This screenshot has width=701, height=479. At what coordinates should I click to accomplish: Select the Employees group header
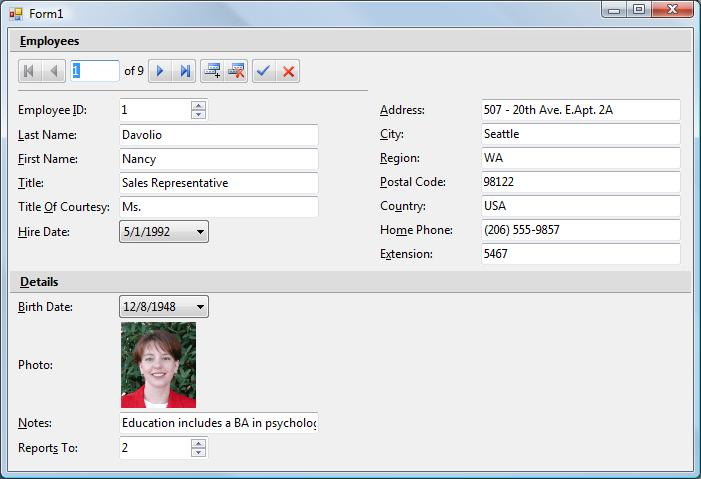(x=50, y=41)
